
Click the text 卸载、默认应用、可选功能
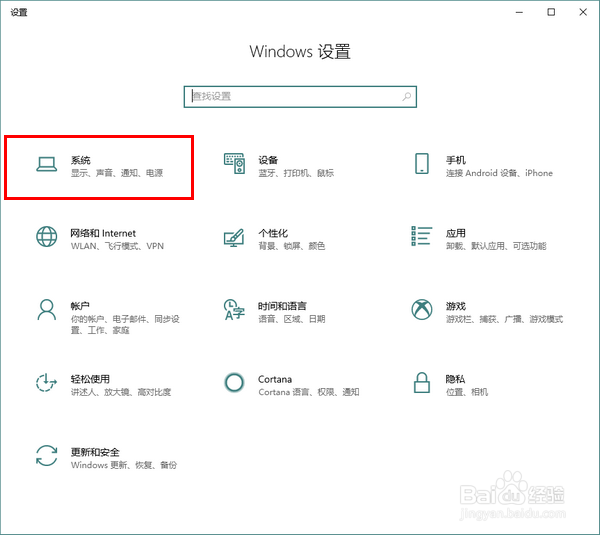pos(496,246)
